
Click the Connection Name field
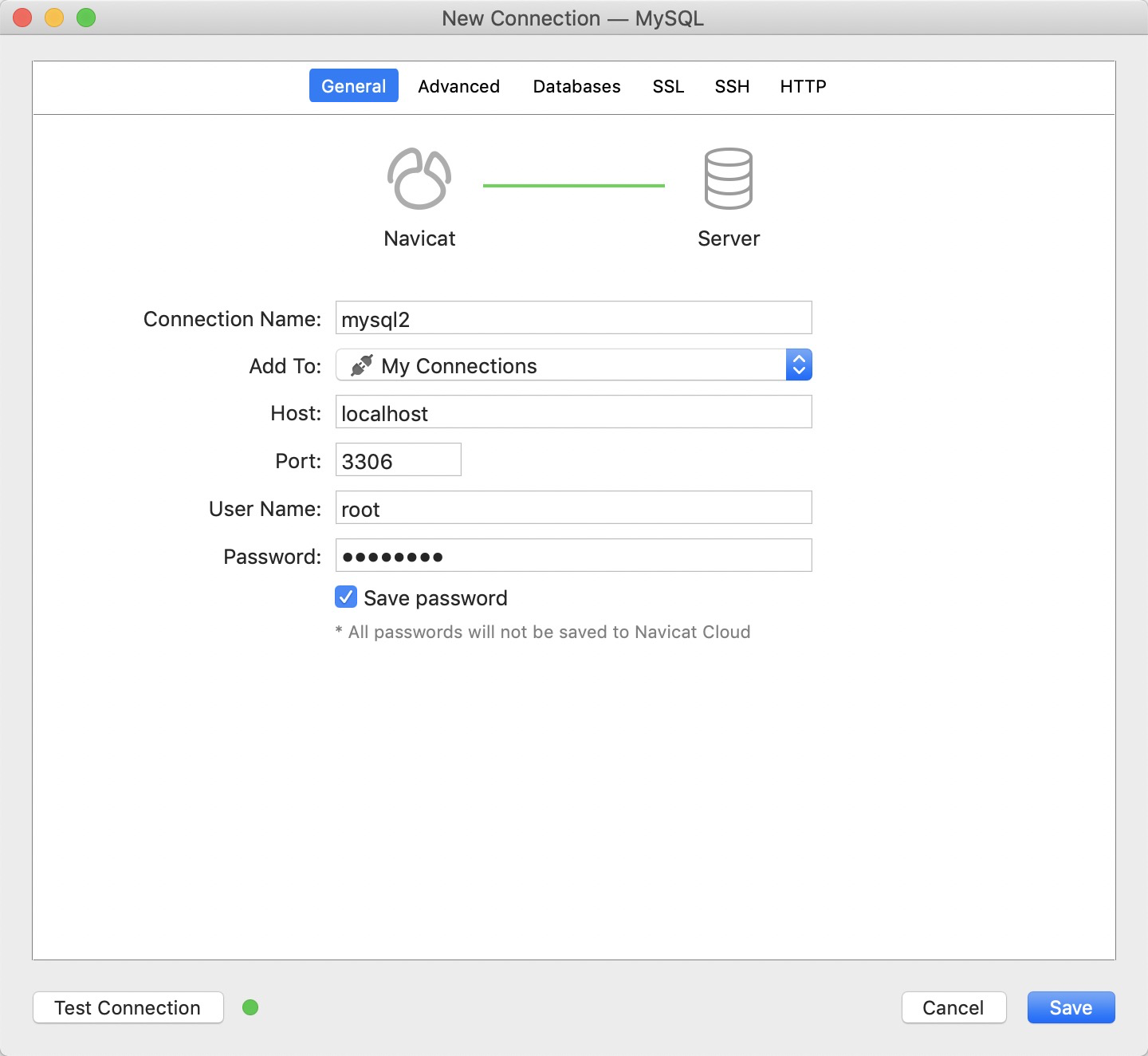tap(574, 317)
